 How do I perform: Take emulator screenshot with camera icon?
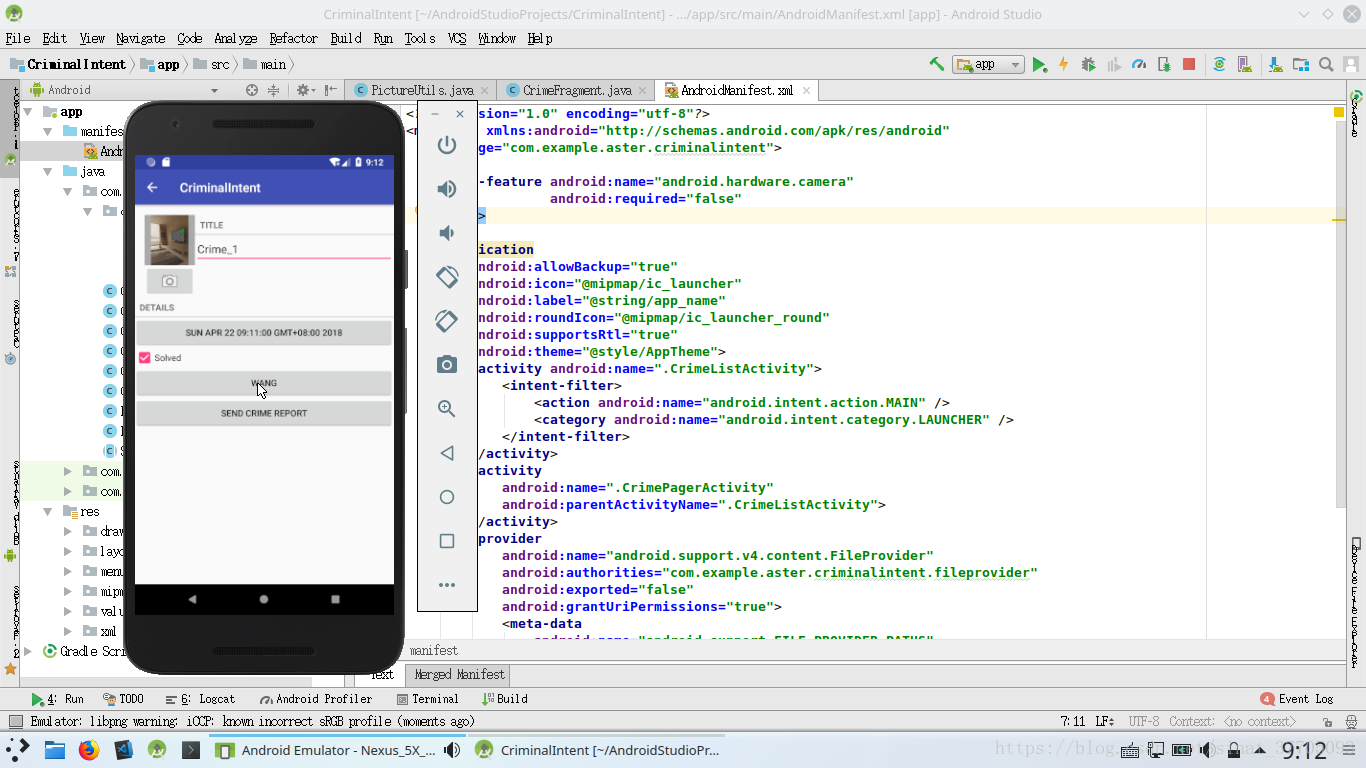pos(447,365)
